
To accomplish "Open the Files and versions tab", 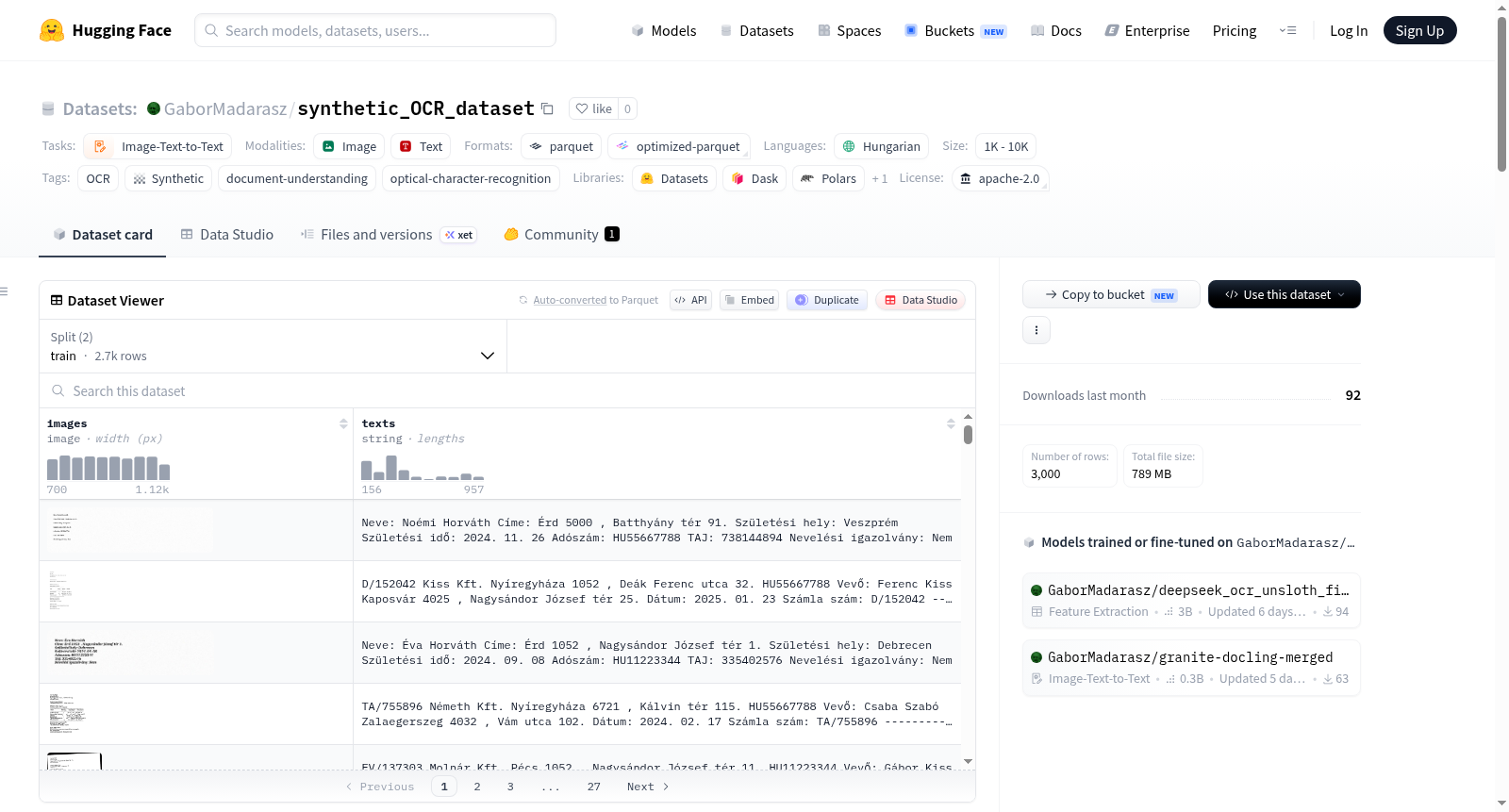I will 389,234.
